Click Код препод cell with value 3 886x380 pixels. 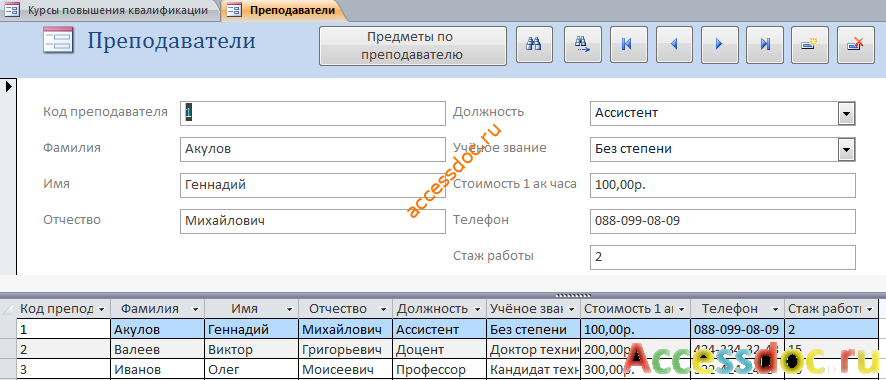63,370
